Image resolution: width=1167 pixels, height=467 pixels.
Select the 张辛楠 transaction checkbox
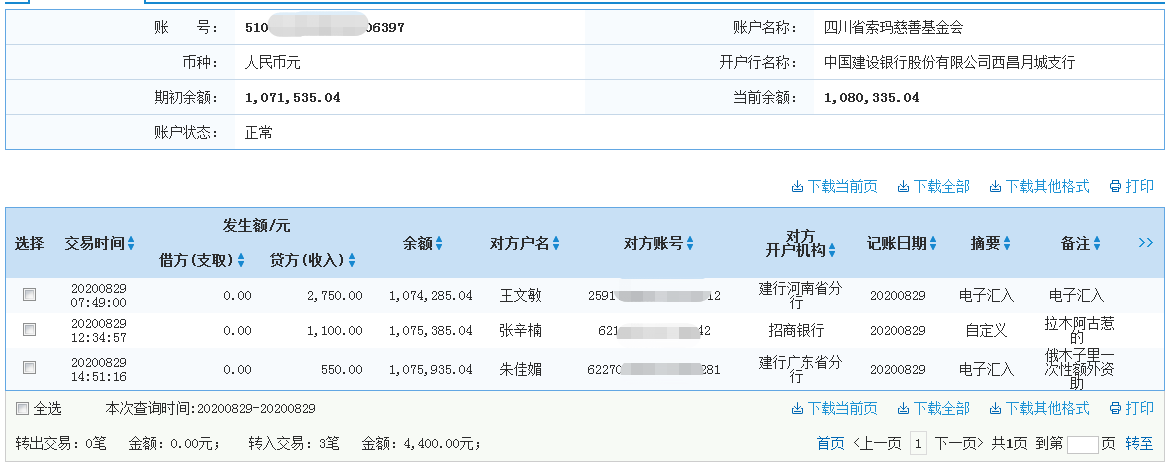30,329
